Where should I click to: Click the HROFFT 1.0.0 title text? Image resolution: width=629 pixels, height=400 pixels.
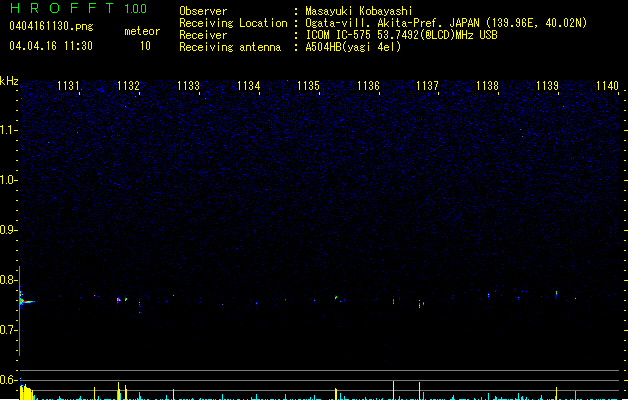[78, 8]
